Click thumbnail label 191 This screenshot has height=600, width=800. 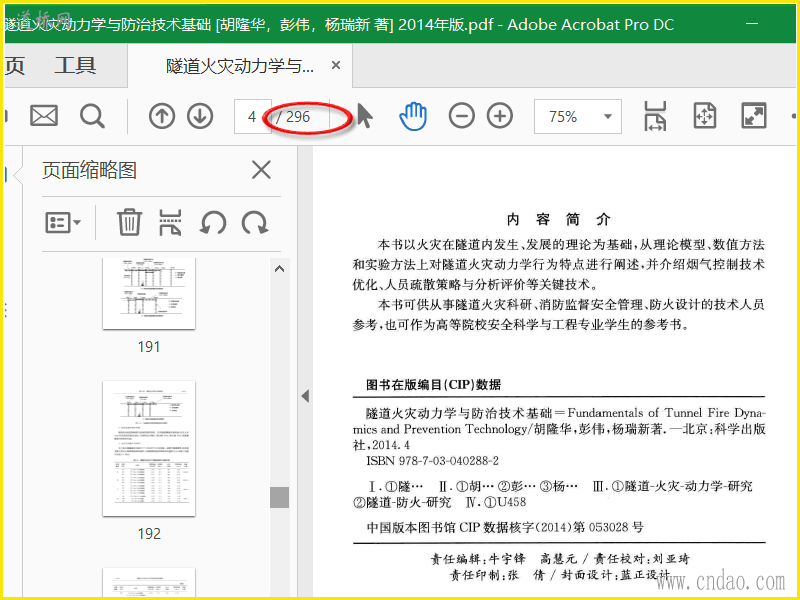[149, 347]
